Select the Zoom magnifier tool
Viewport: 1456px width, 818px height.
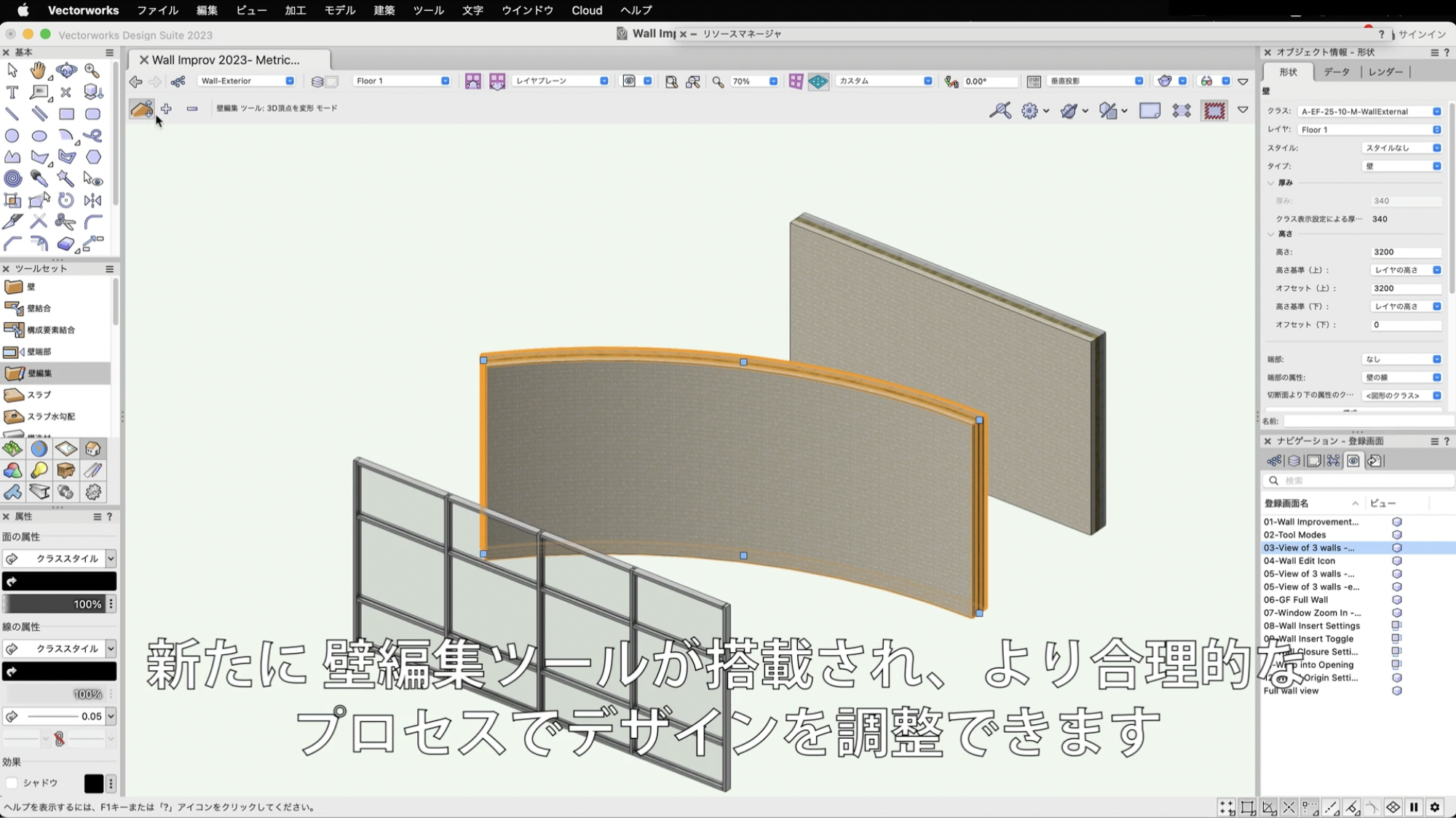pos(92,71)
